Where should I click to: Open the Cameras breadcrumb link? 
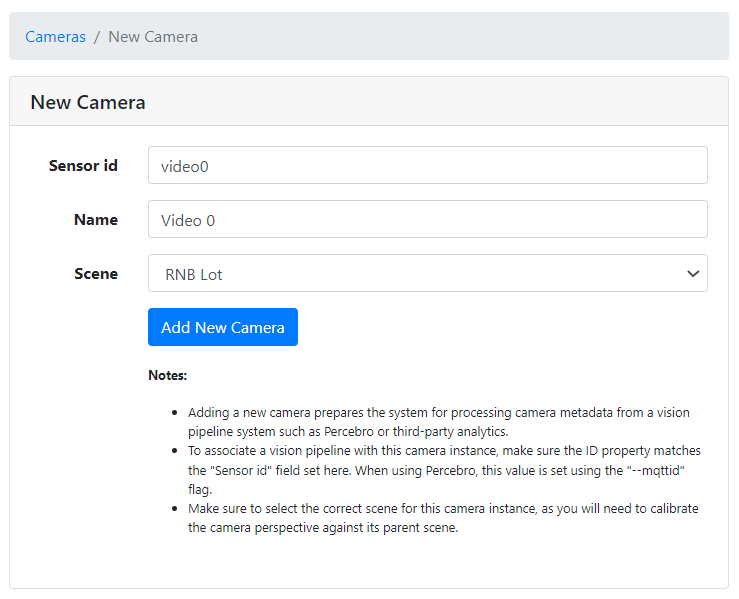click(x=55, y=37)
